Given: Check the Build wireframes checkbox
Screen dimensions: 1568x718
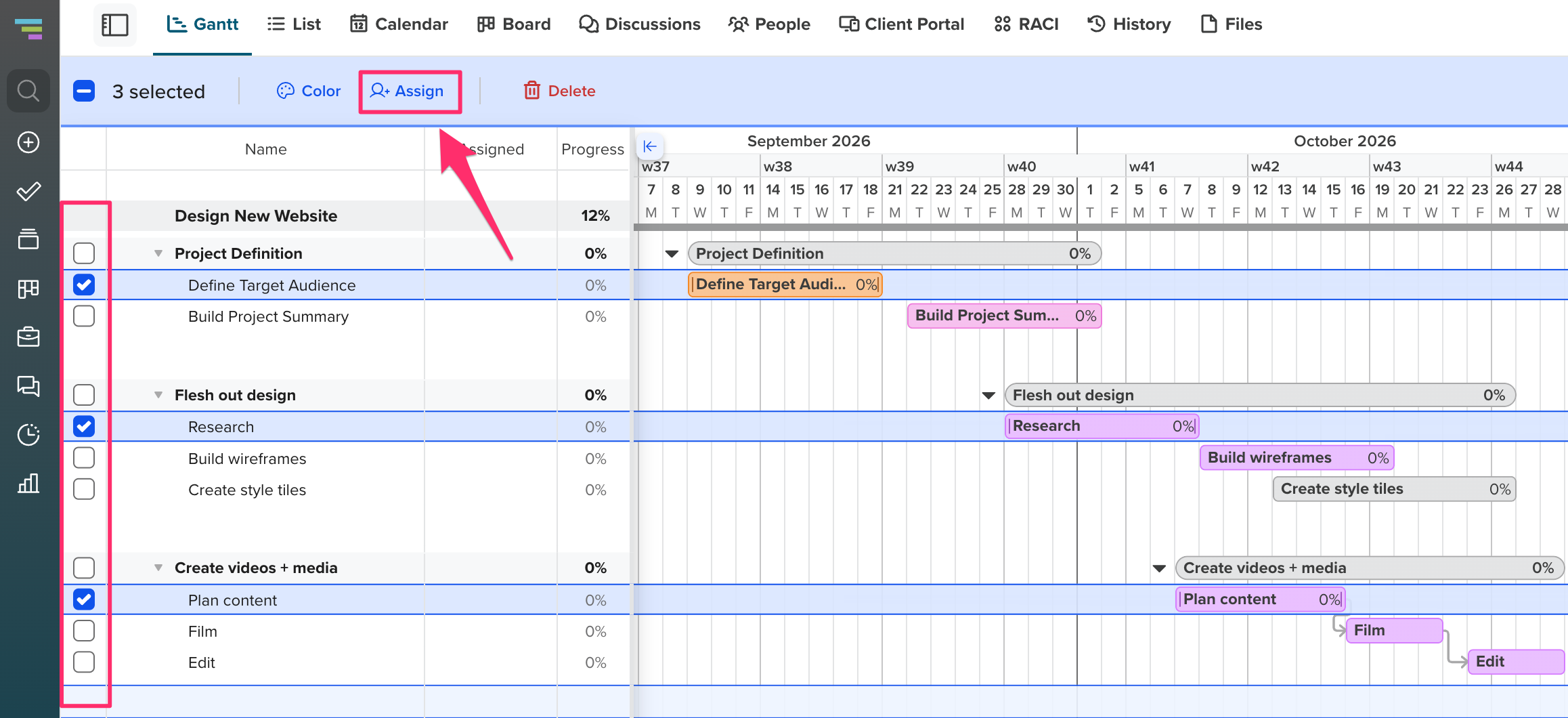Looking at the screenshot, I should [84, 458].
